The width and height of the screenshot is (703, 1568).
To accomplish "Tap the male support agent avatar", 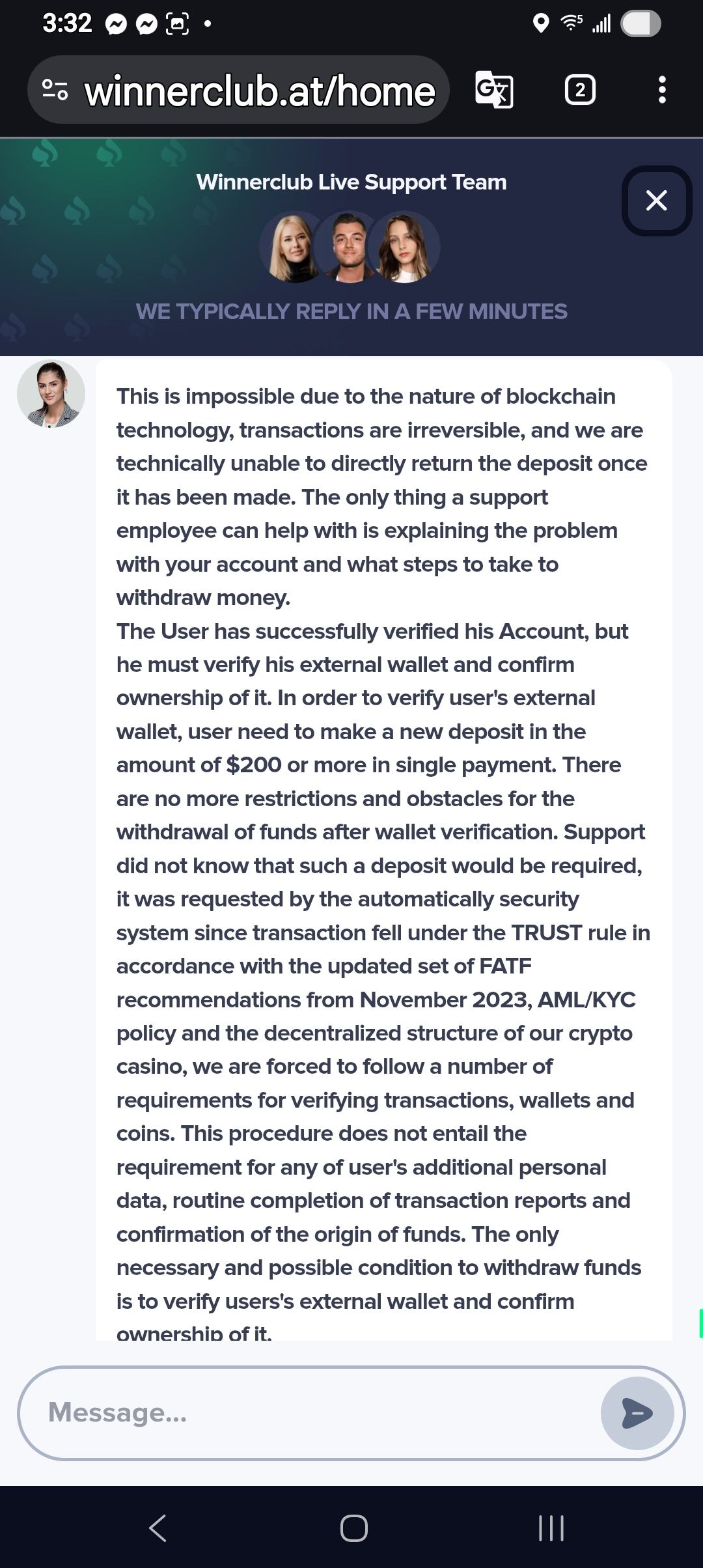I will pos(349,247).
